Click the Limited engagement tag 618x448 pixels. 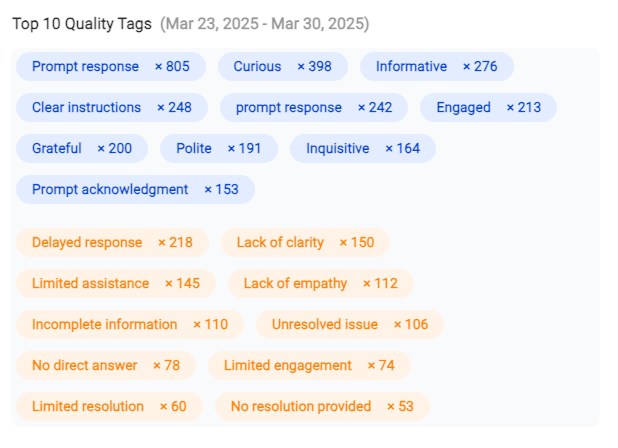coord(309,365)
